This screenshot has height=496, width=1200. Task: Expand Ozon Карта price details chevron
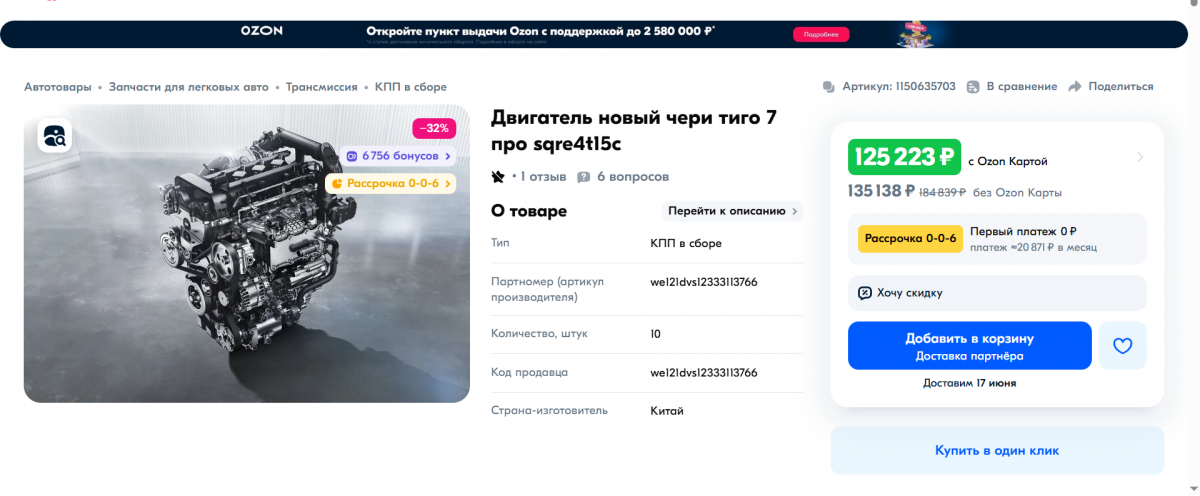[x=1140, y=157]
